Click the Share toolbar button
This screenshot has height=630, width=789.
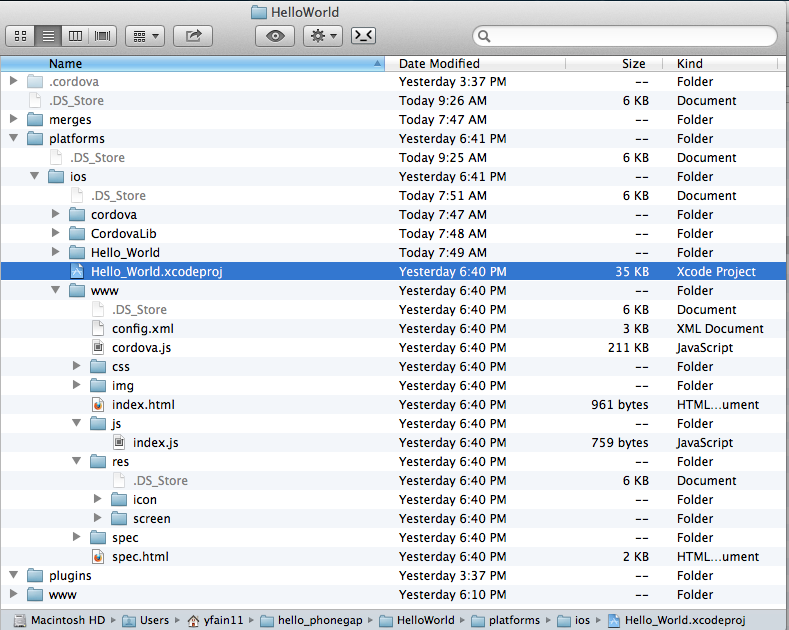(193, 36)
